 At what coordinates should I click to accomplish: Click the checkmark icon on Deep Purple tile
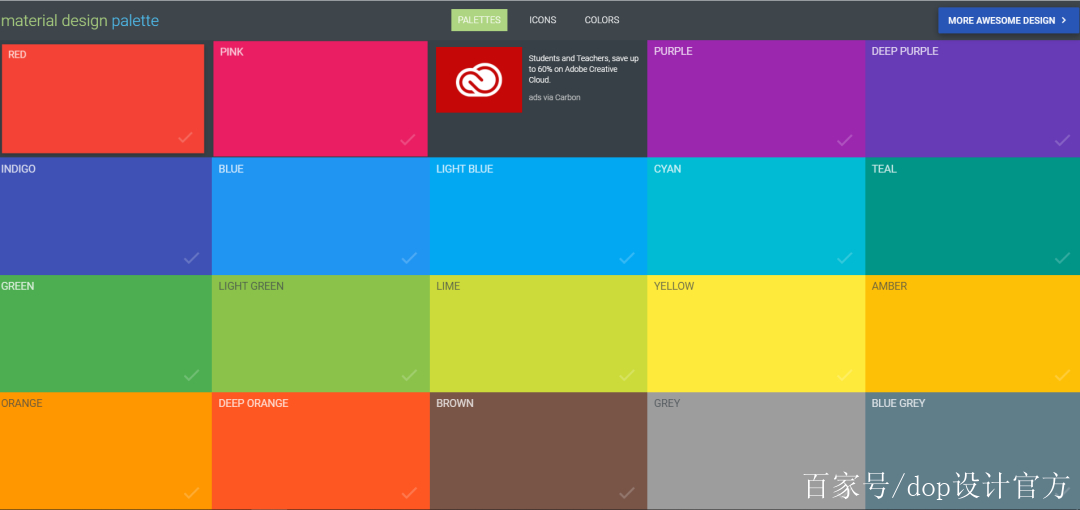[1062, 141]
